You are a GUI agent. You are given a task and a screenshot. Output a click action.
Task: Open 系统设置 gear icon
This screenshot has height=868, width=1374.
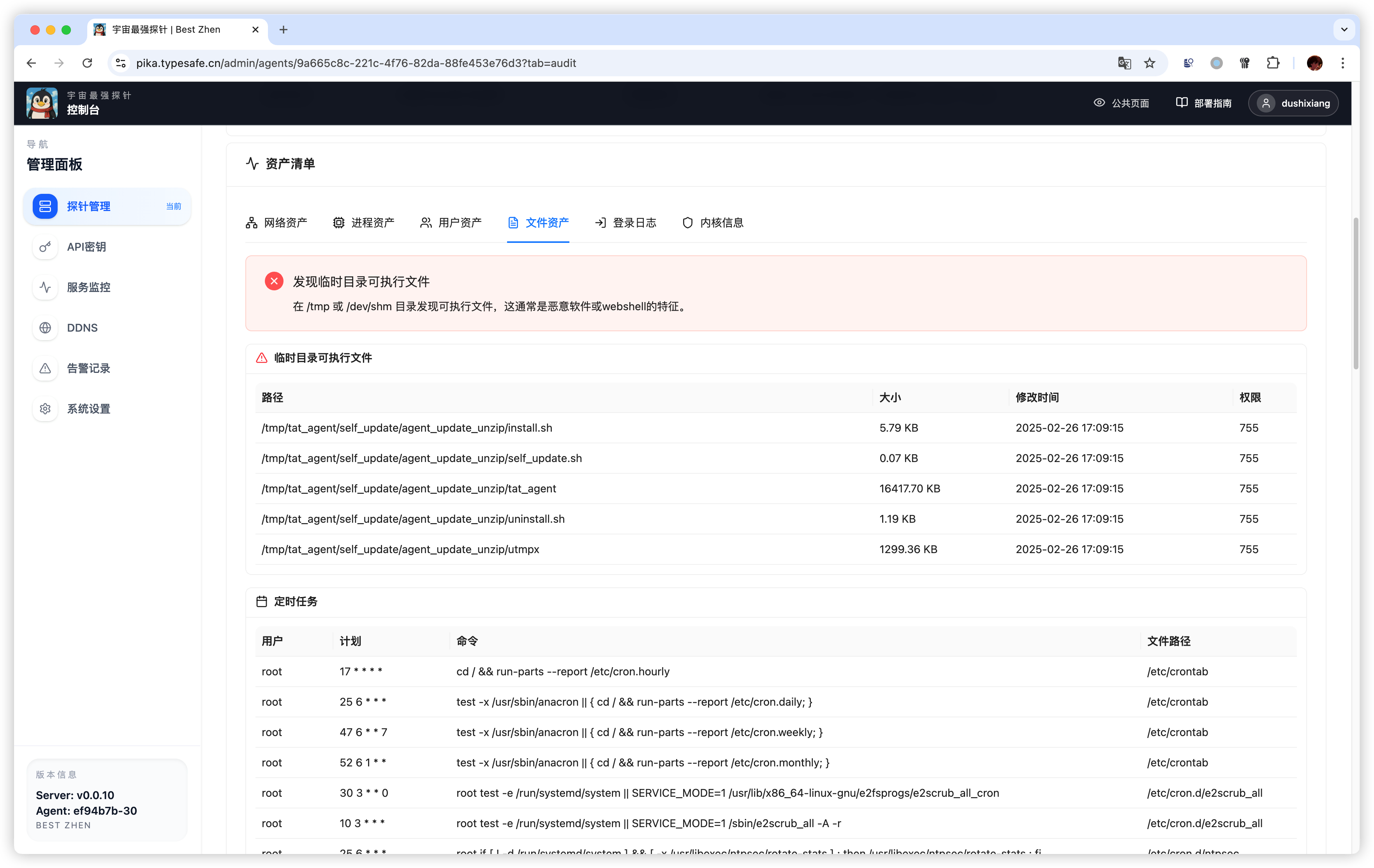point(45,409)
